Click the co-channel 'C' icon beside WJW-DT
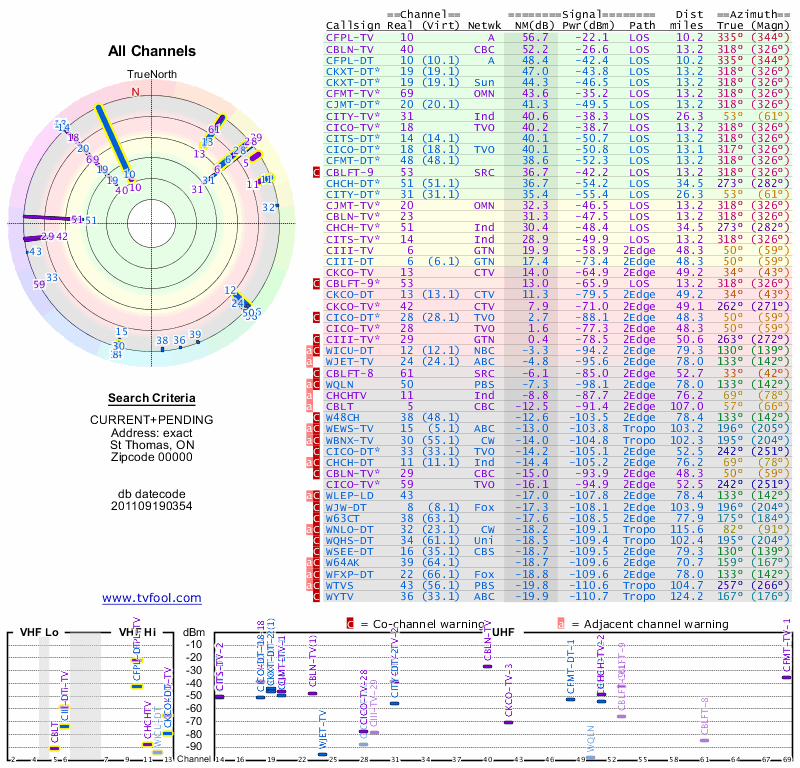 click(316, 507)
